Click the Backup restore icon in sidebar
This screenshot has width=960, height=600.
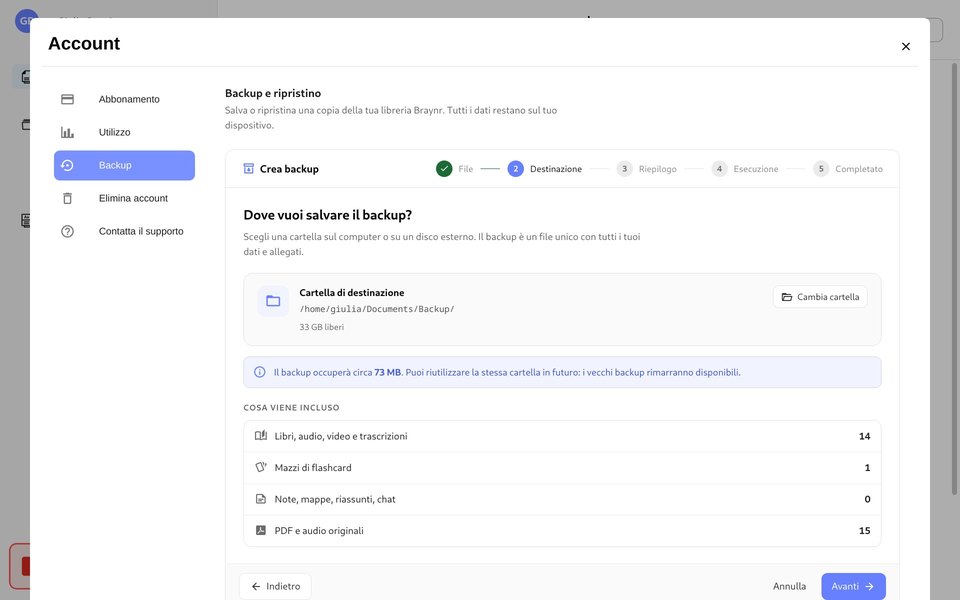(x=67, y=165)
